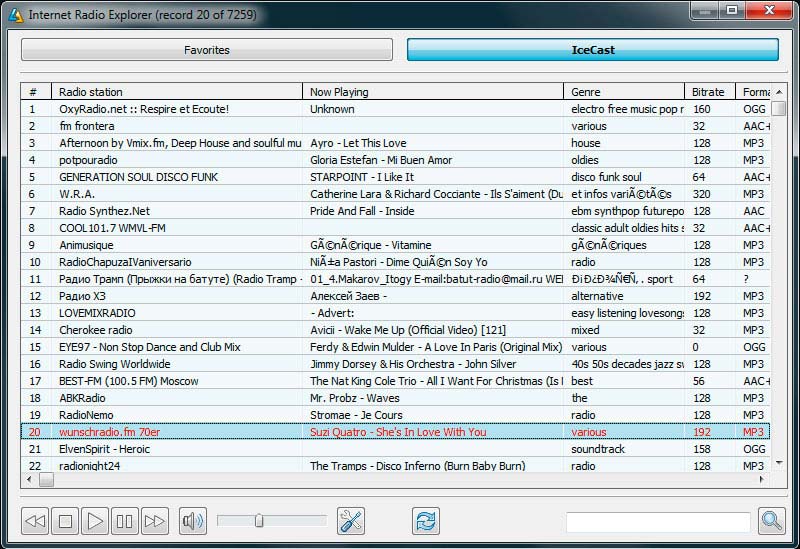The width and height of the screenshot is (800, 549).
Task: Click the horizontal scrollbar left arrow
Action: coord(29,479)
